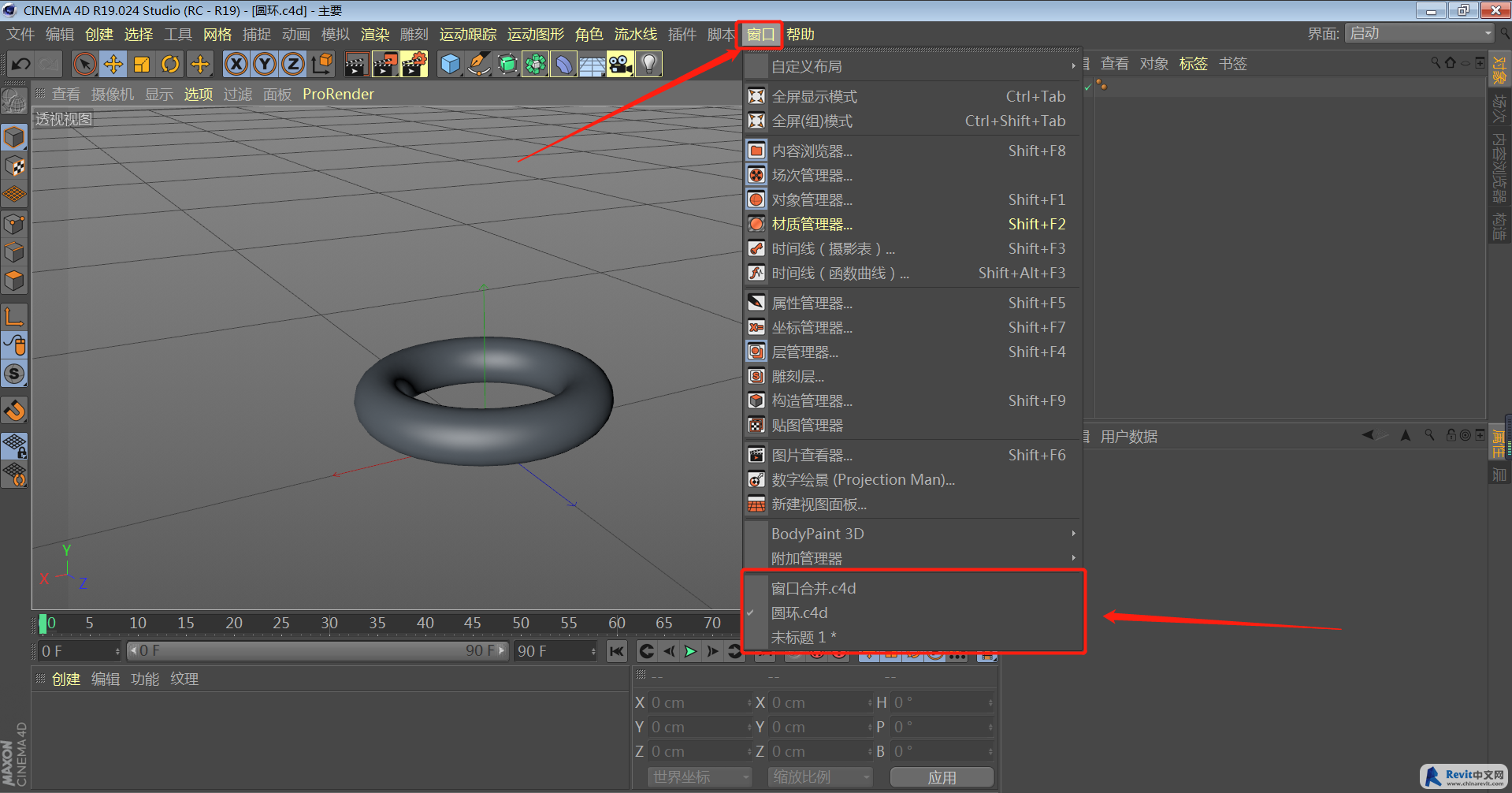Toggle the X axis lock
The height and width of the screenshot is (793, 1512).
point(236,64)
